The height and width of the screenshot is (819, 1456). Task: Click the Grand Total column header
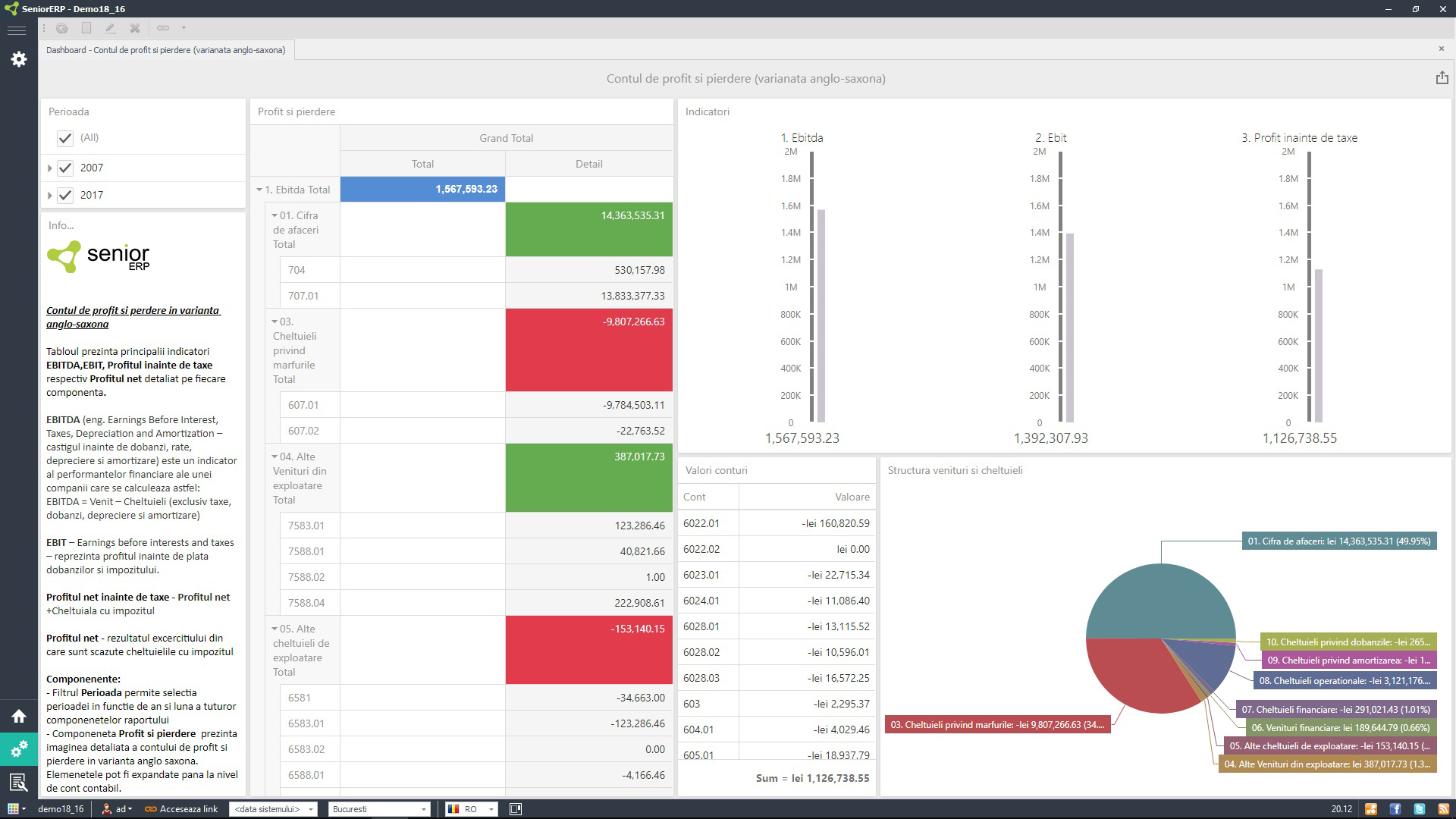click(x=506, y=138)
